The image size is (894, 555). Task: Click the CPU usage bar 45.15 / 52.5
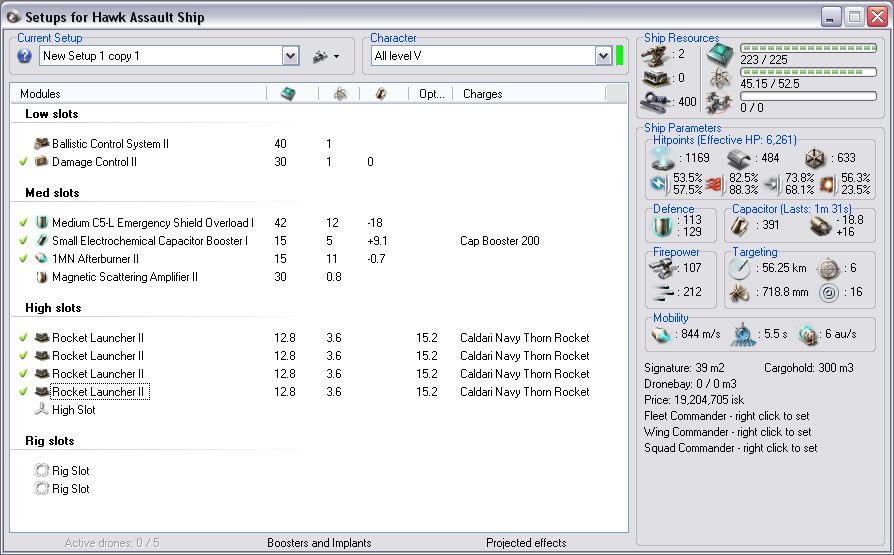pos(808,72)
